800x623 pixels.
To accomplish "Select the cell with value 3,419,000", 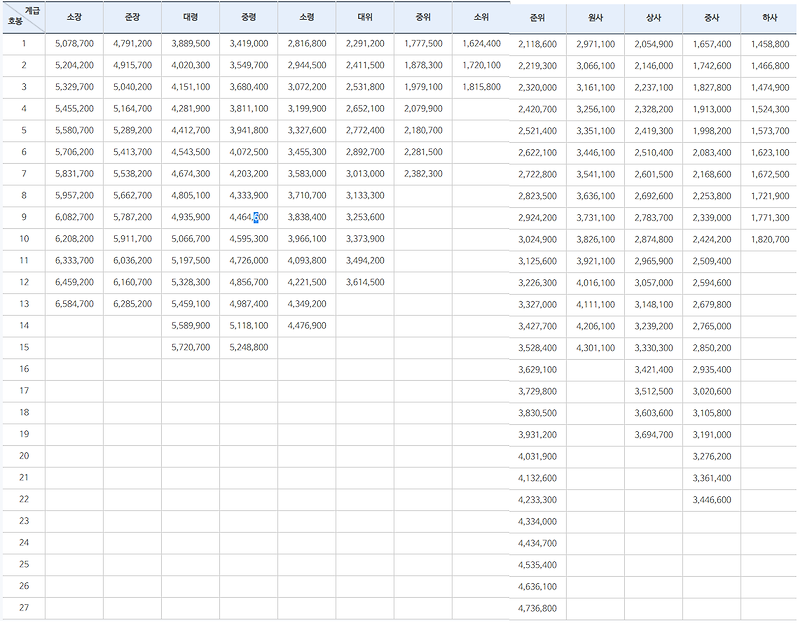I will 249,44.
